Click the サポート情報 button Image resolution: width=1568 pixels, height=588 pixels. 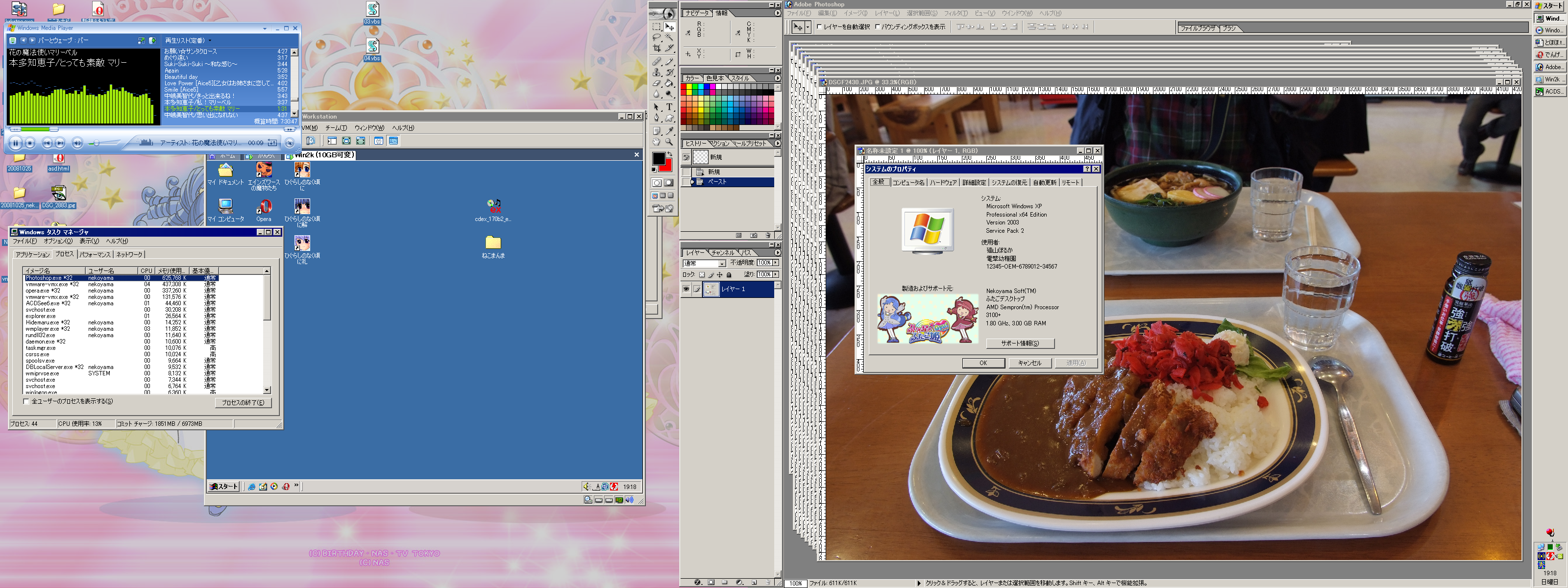[x=1020, y=343]
